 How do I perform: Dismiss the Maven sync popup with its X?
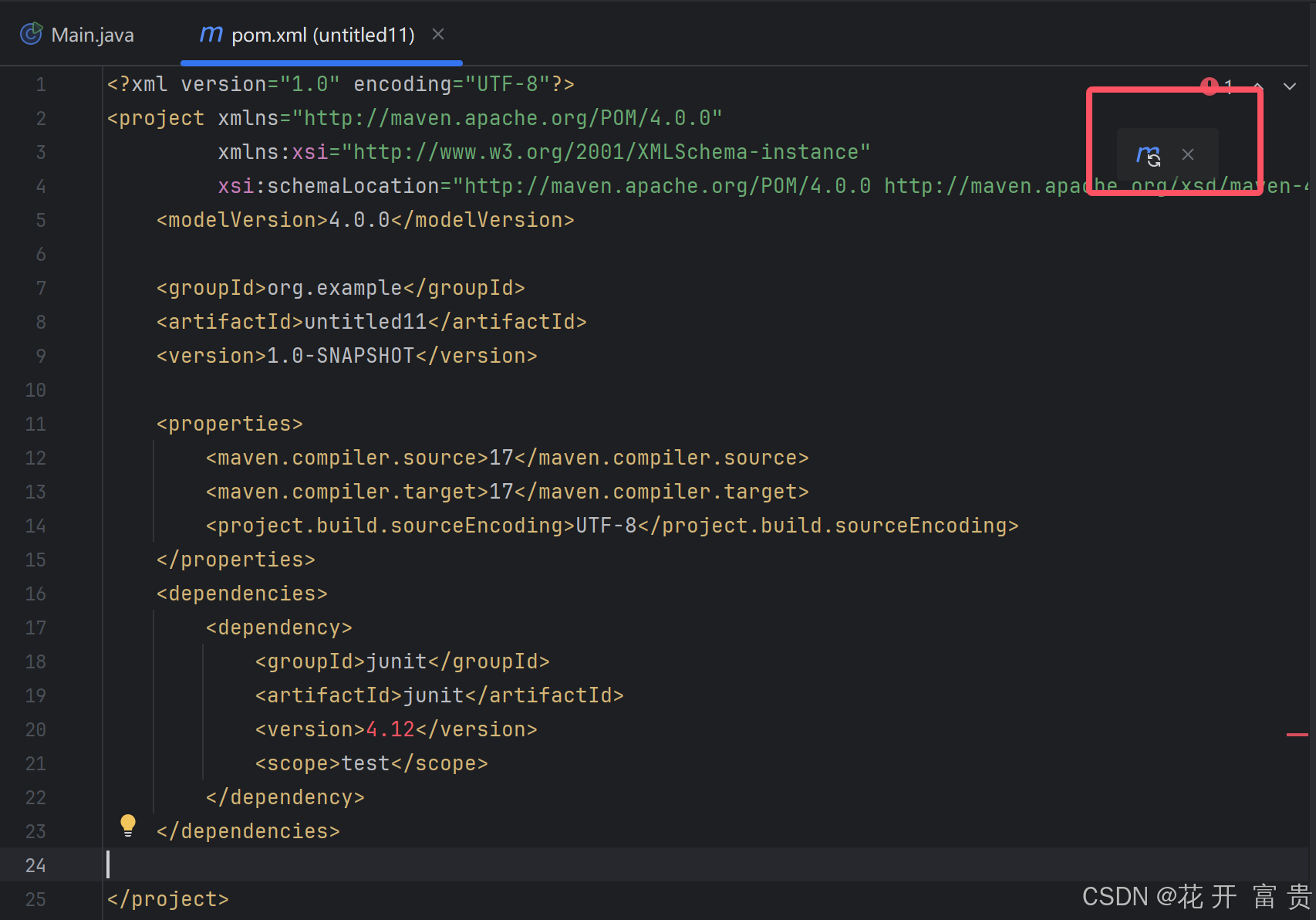pos(1188,154)
